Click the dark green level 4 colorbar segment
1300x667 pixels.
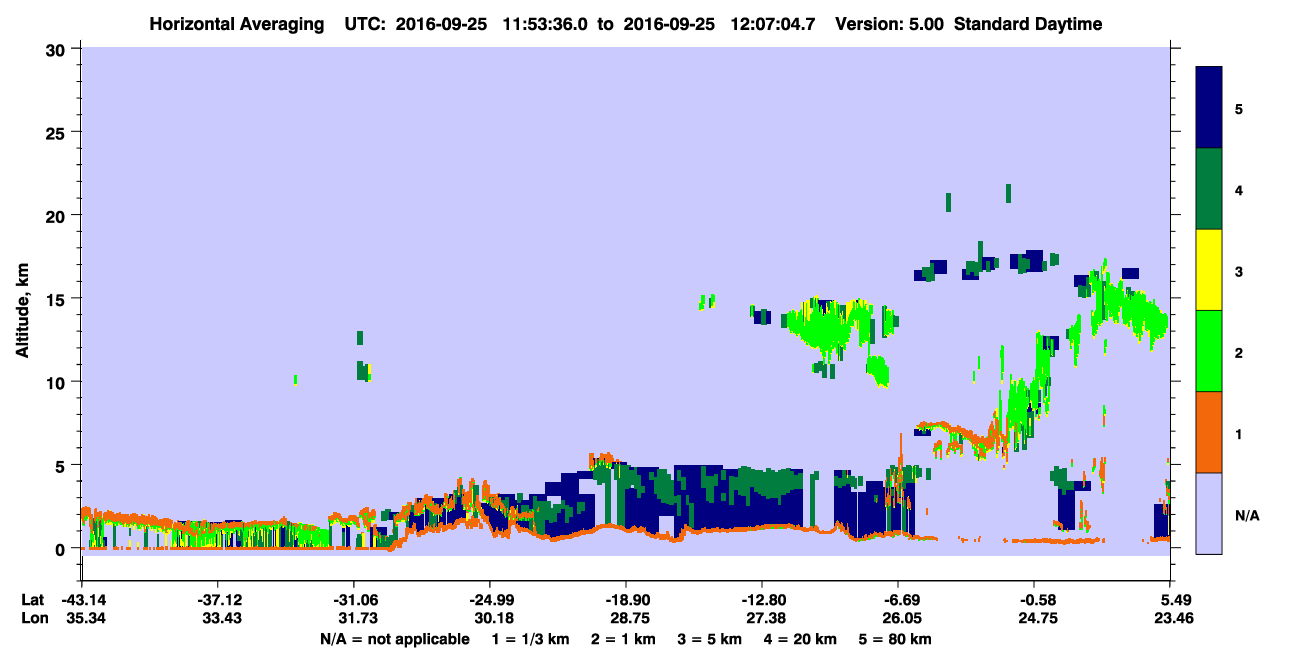[1209, 189]
